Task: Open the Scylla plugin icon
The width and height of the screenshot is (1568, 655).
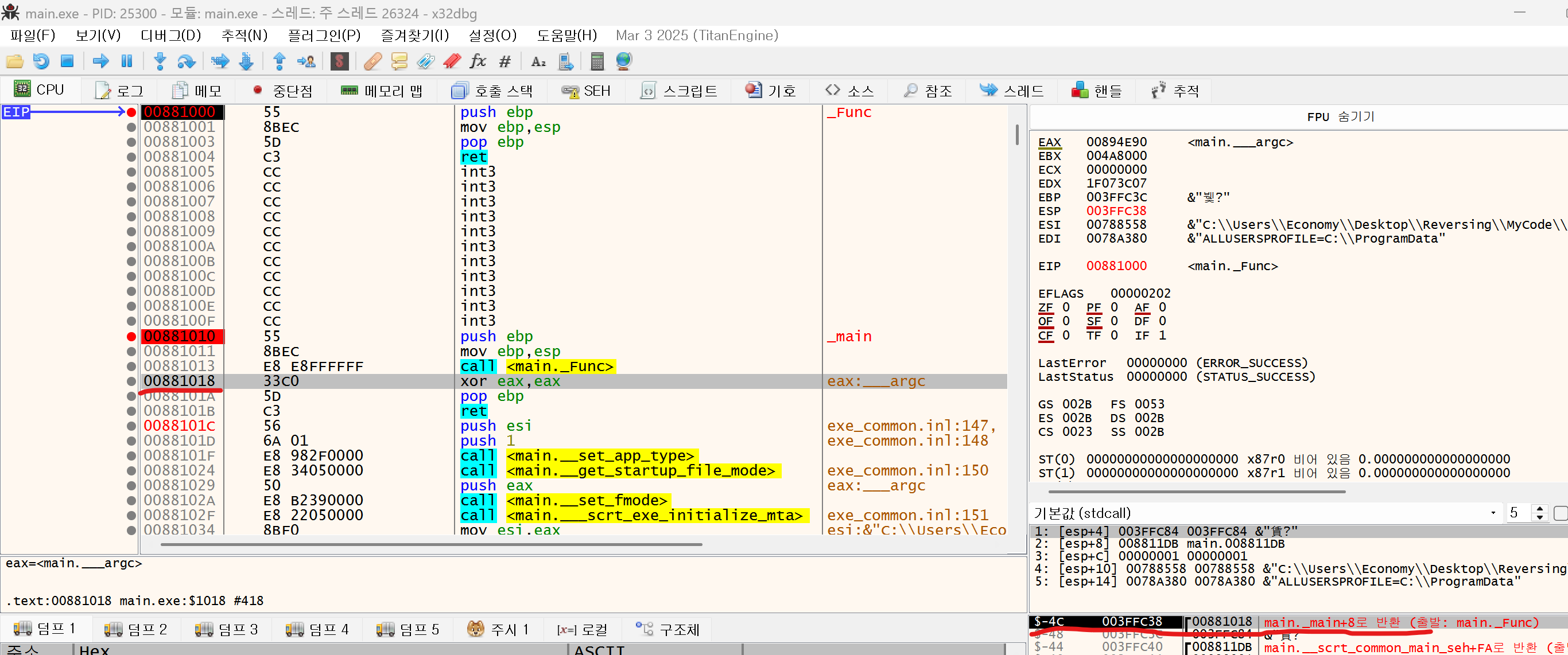Action: coord(340,61)
